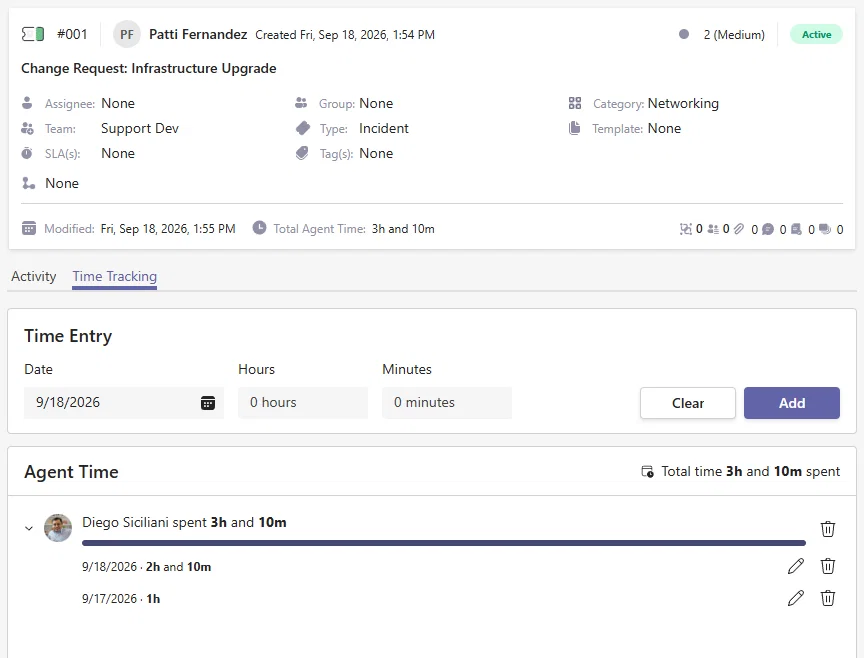Delete the 9/17/2026 1h time entry
Screen dimensions: 864x658
[828, 598]
